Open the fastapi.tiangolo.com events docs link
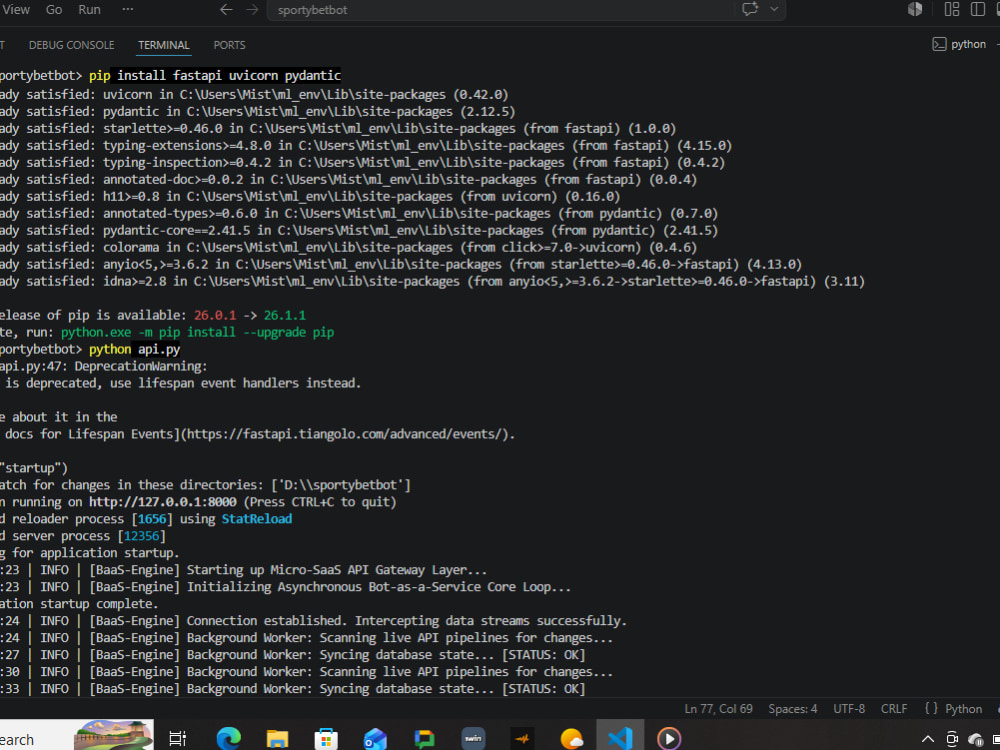 346,434
